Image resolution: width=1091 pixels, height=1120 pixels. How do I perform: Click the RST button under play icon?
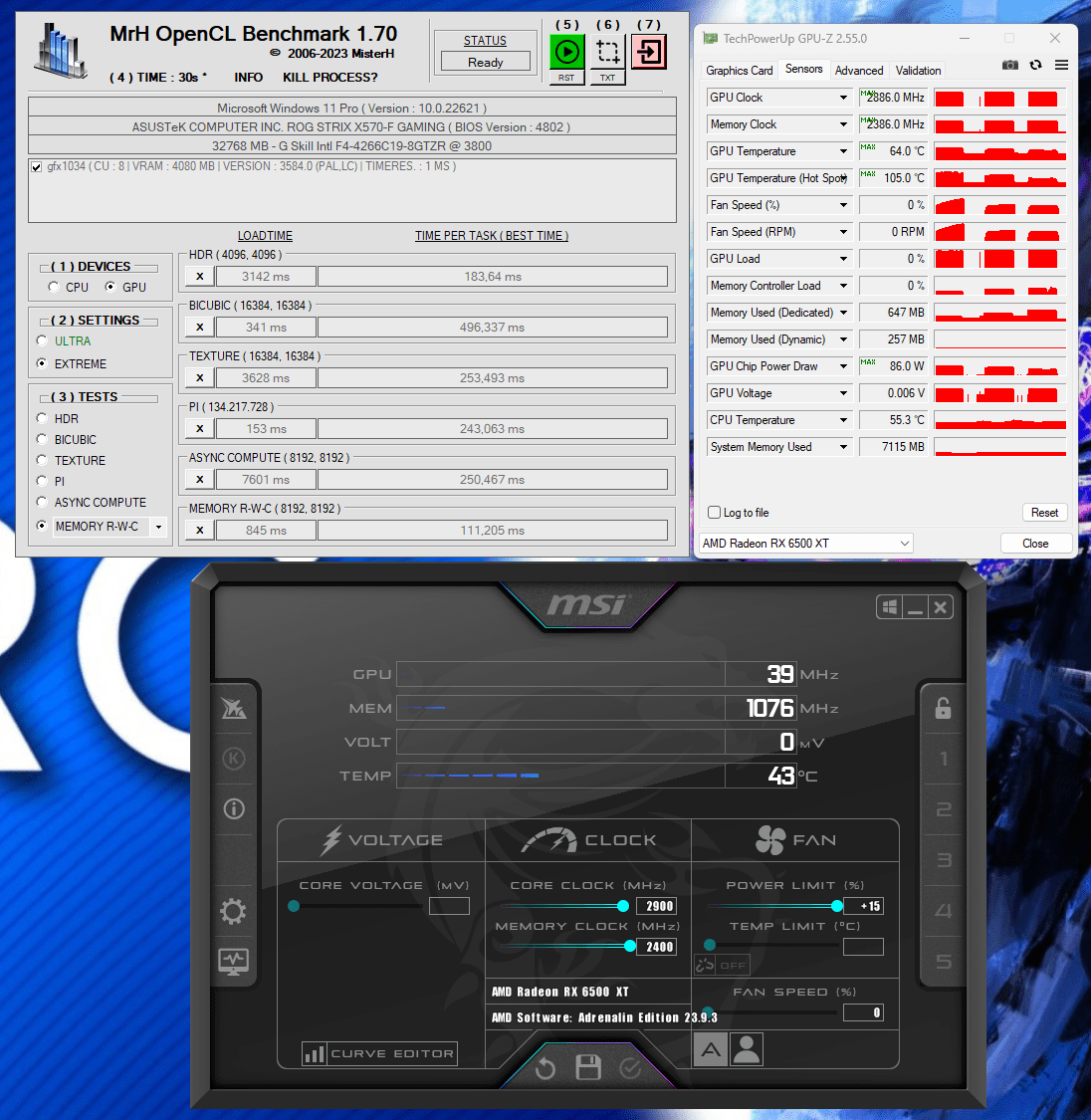click(566, 78)
